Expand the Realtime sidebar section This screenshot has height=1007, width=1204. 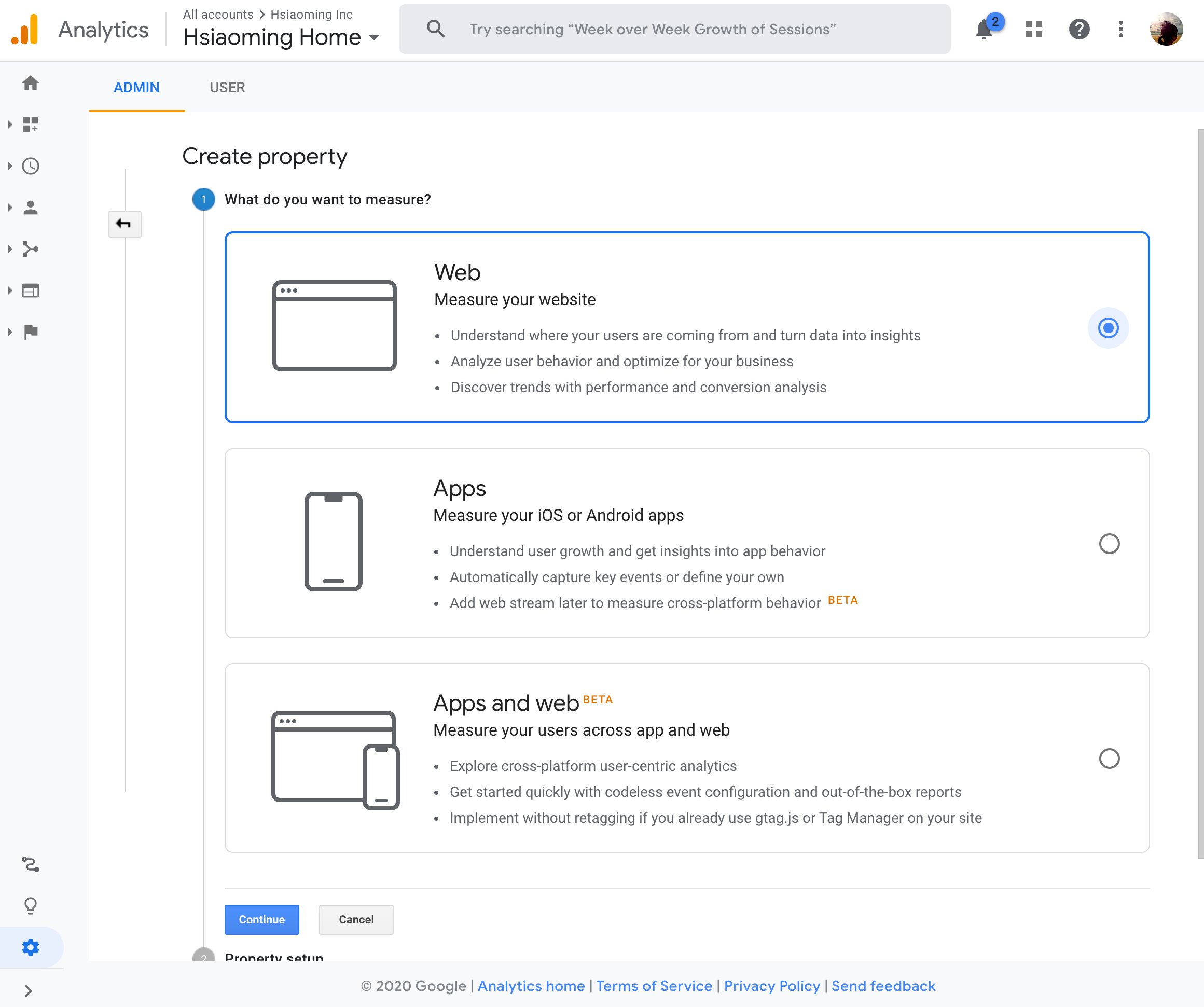[10, 167]
